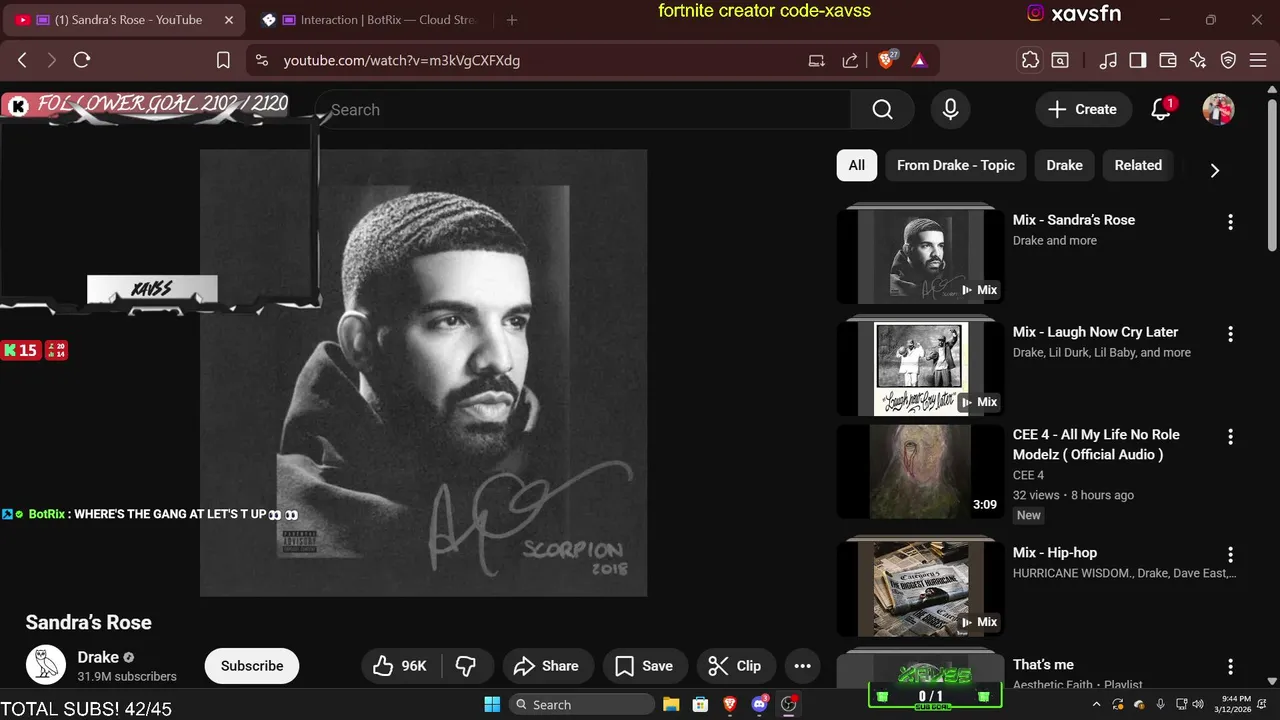Open the Drake channel avatar
Screen dimensions: 1280x720
(46, 665)
